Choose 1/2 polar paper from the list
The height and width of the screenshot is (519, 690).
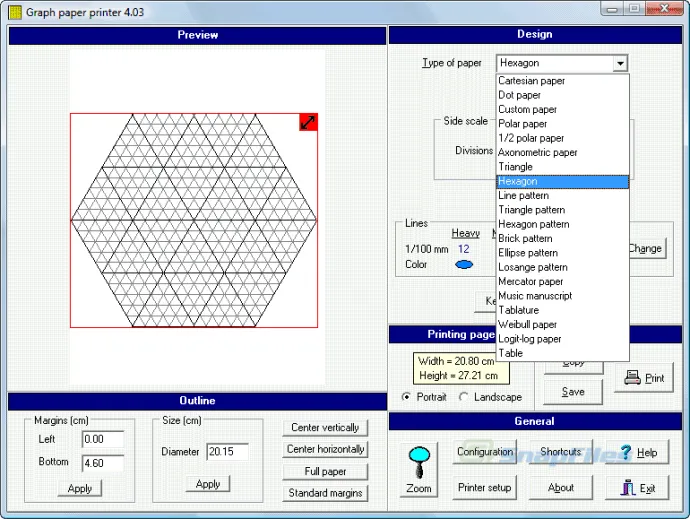pyautogui.click(x=562, y=138)
